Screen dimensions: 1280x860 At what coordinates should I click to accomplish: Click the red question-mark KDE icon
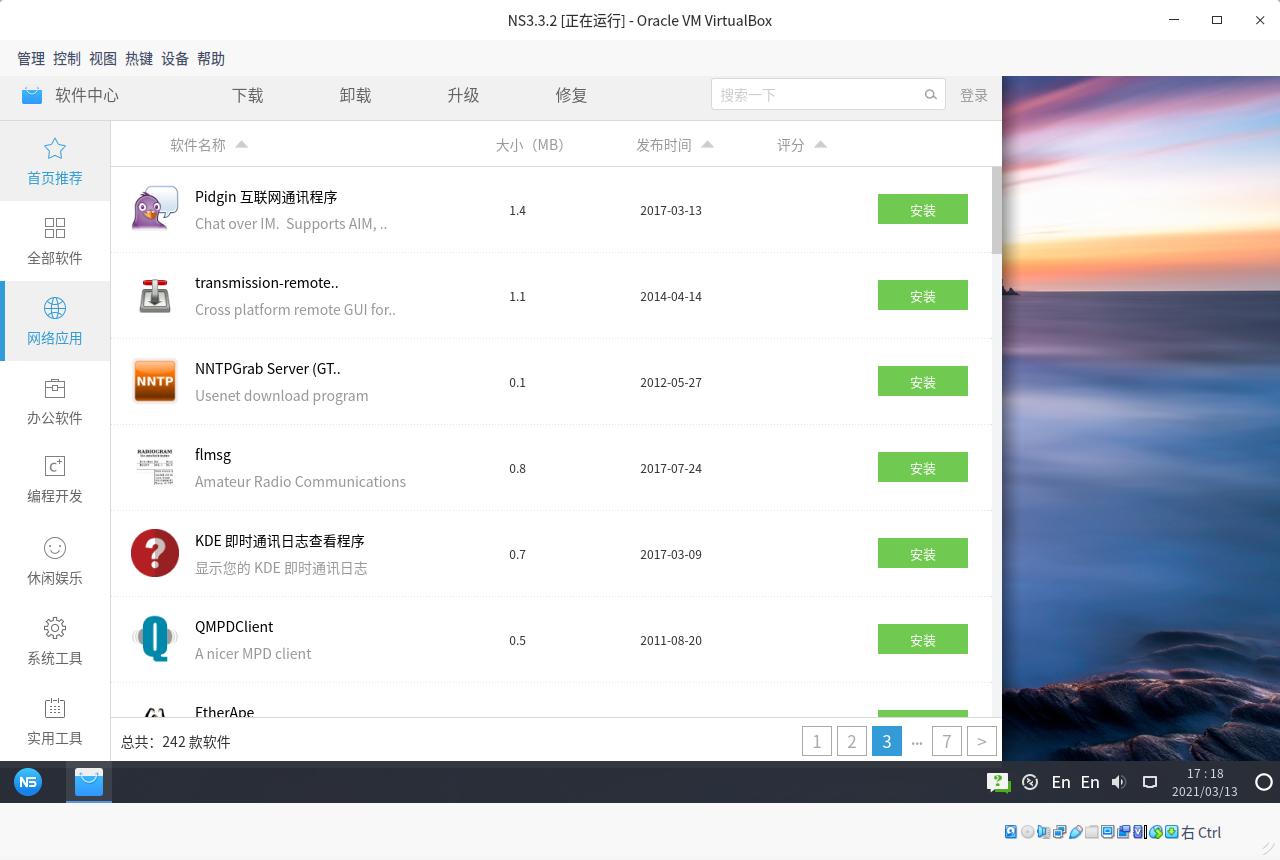tap(155, 553)
